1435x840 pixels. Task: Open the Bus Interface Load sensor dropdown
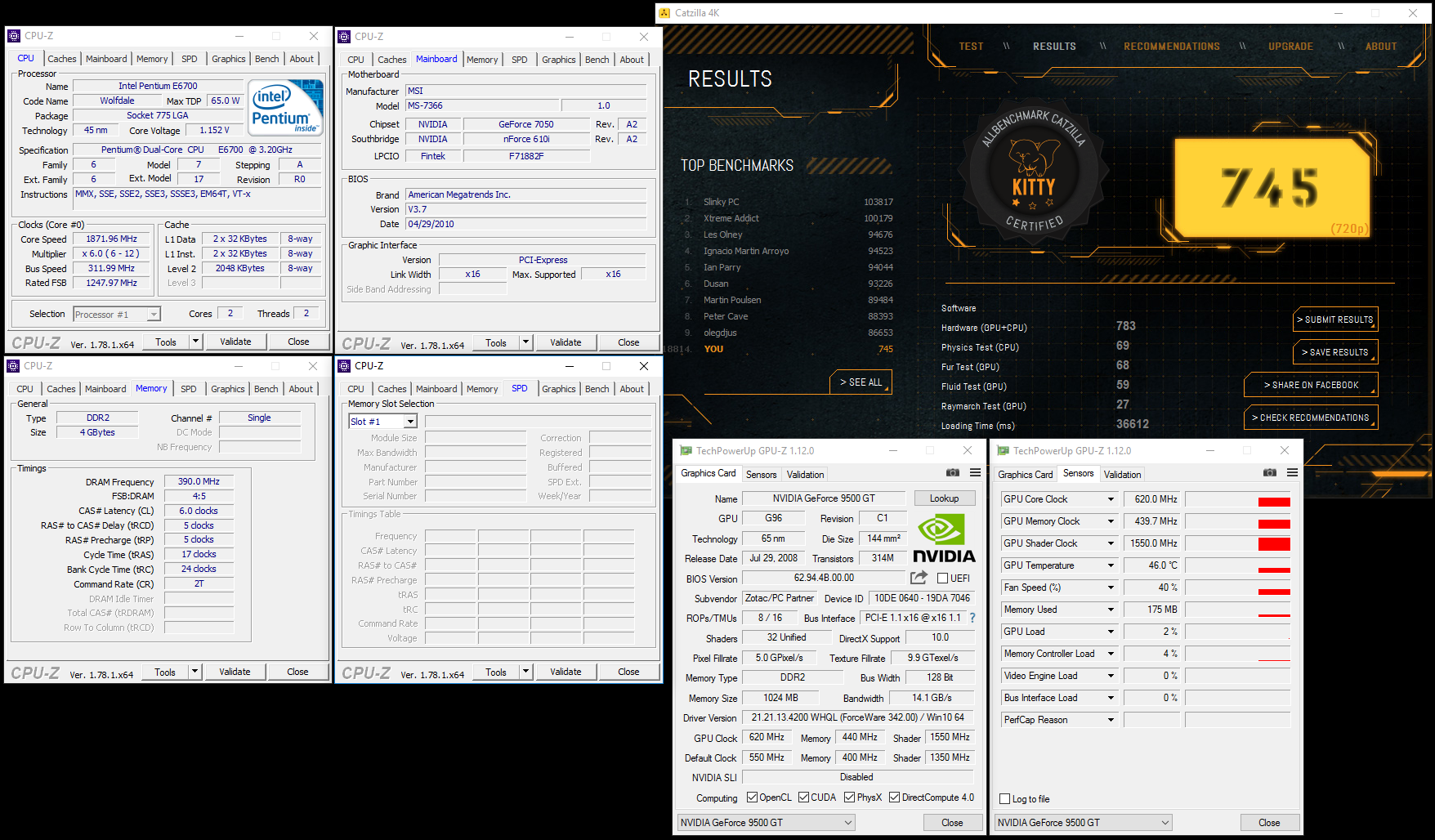(1111, 698)
